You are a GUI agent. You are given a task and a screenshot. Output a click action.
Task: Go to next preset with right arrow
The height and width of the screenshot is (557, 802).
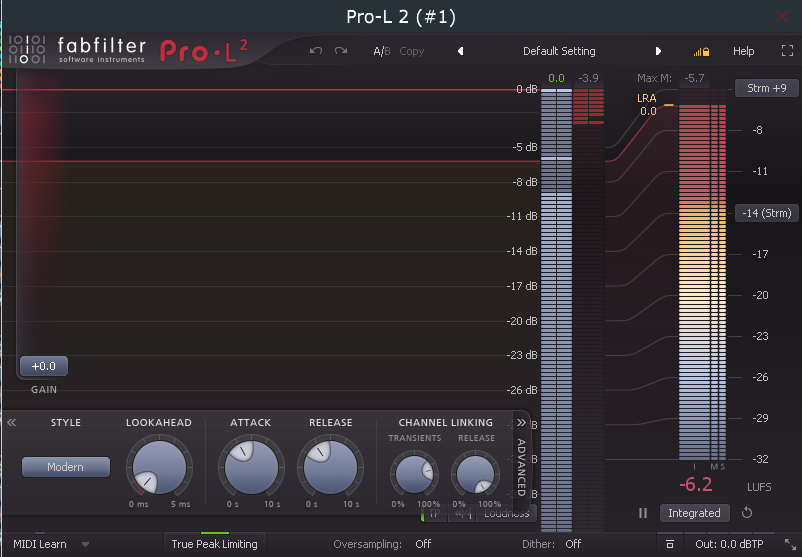point(658,51)
